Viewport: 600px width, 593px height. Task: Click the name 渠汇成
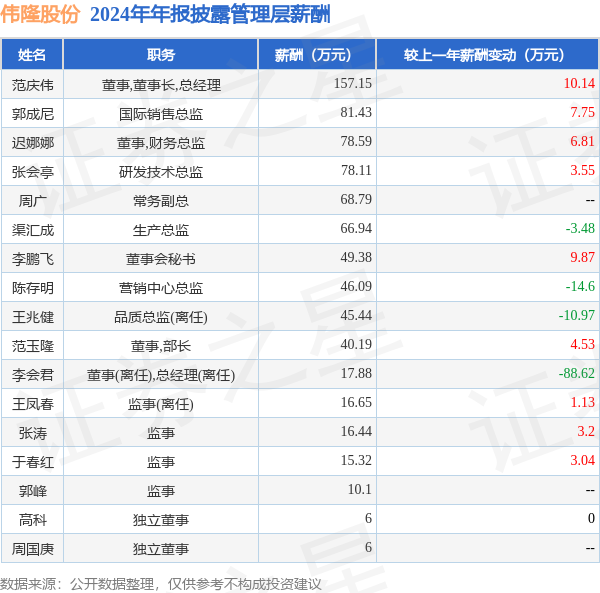coord(33,230)
